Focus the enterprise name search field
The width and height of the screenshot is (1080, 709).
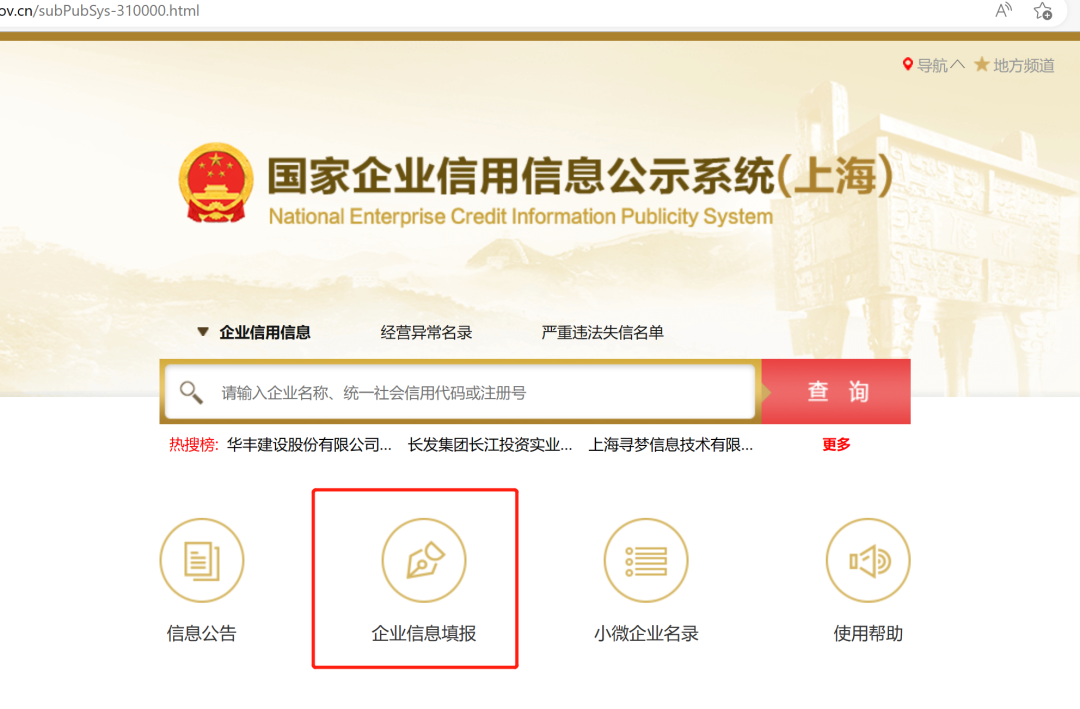point(460,392)
